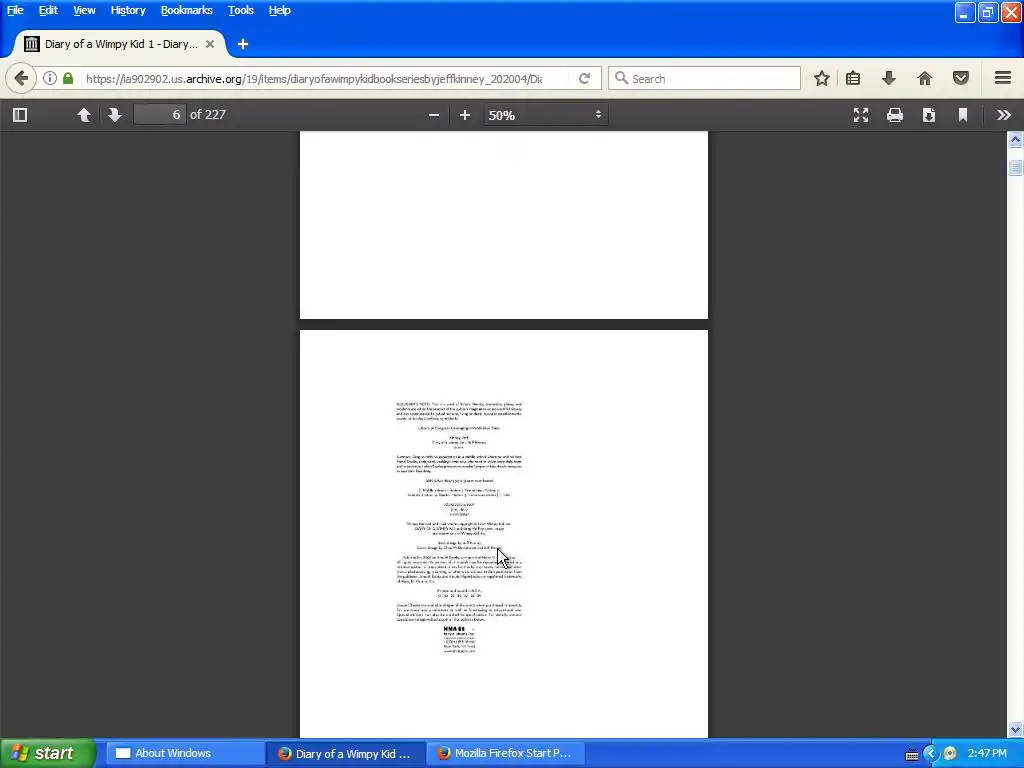Go back with the browser back arrow
Image resolution: width=1024 pixels, height=768 pixels.
(21, 78)
